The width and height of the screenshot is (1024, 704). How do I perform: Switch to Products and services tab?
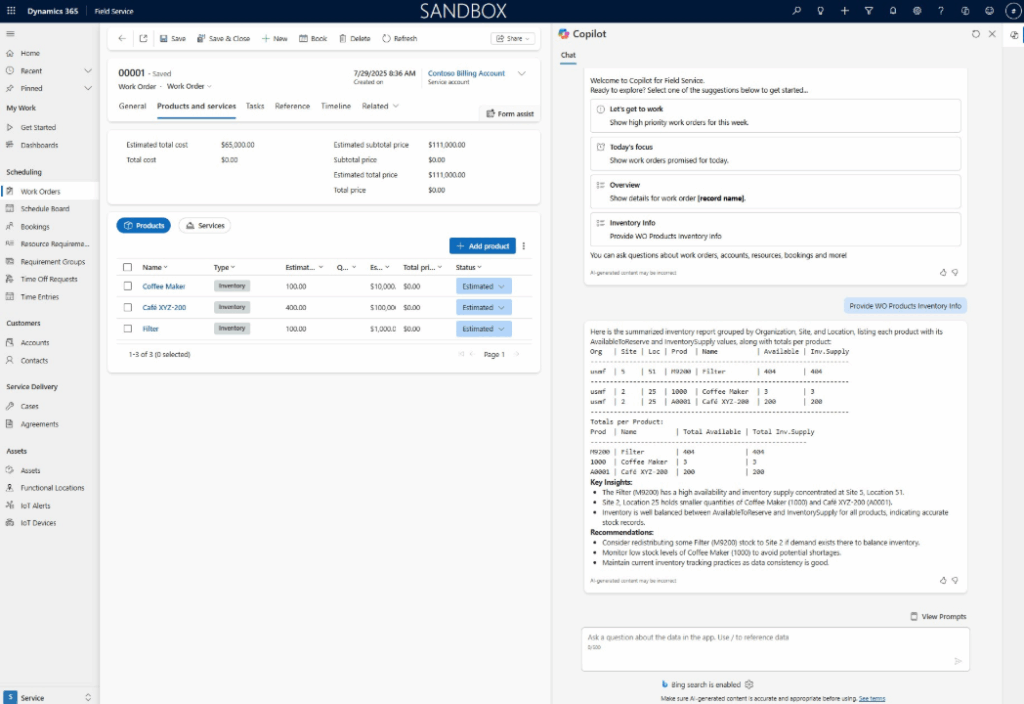click(x=197, y=106)
